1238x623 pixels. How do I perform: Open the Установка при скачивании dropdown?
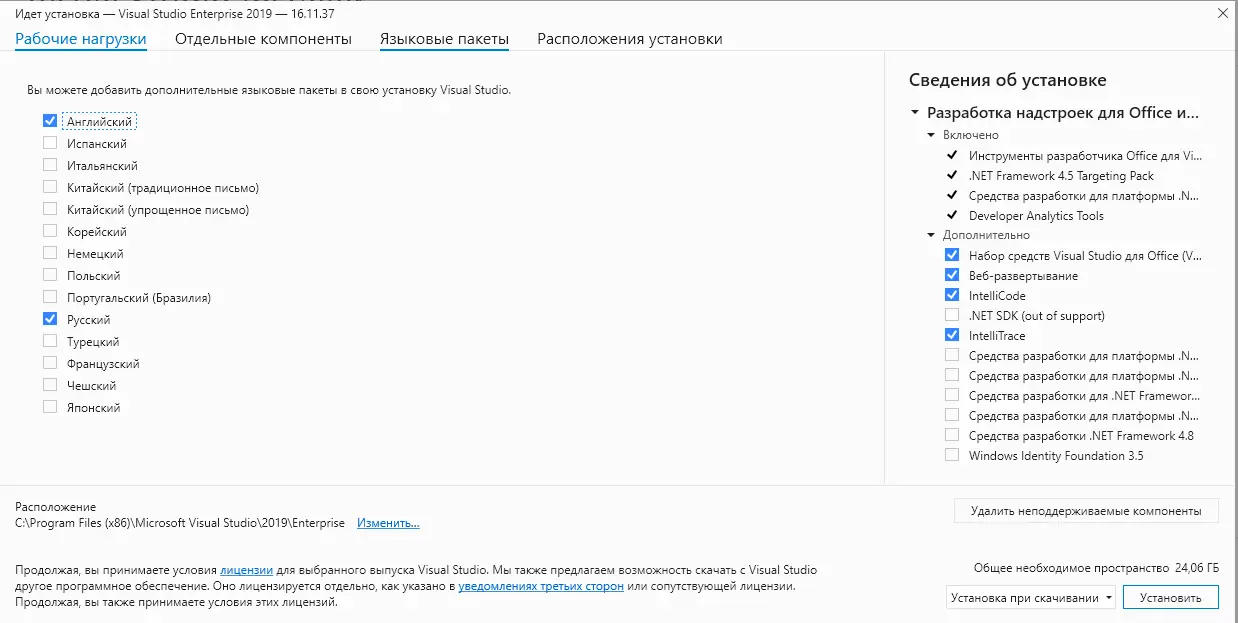coord(1031,598)
